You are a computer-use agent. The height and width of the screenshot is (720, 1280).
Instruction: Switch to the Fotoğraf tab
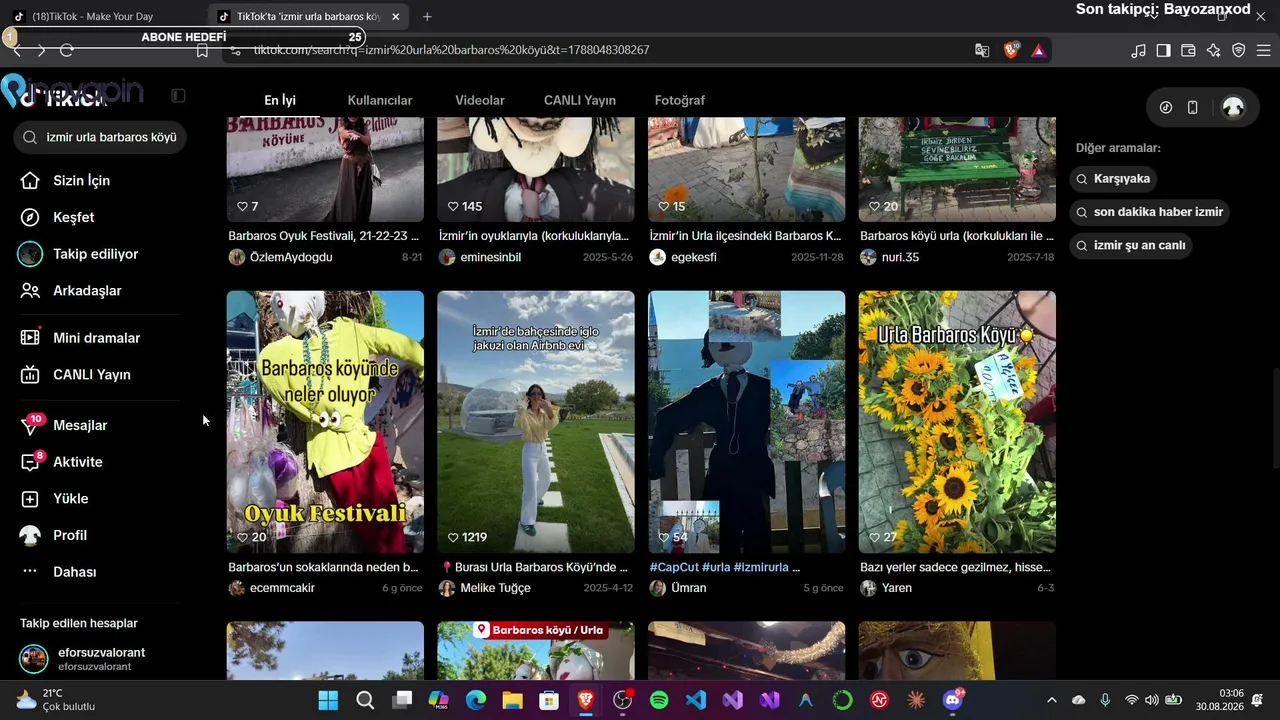pos(680,100)
